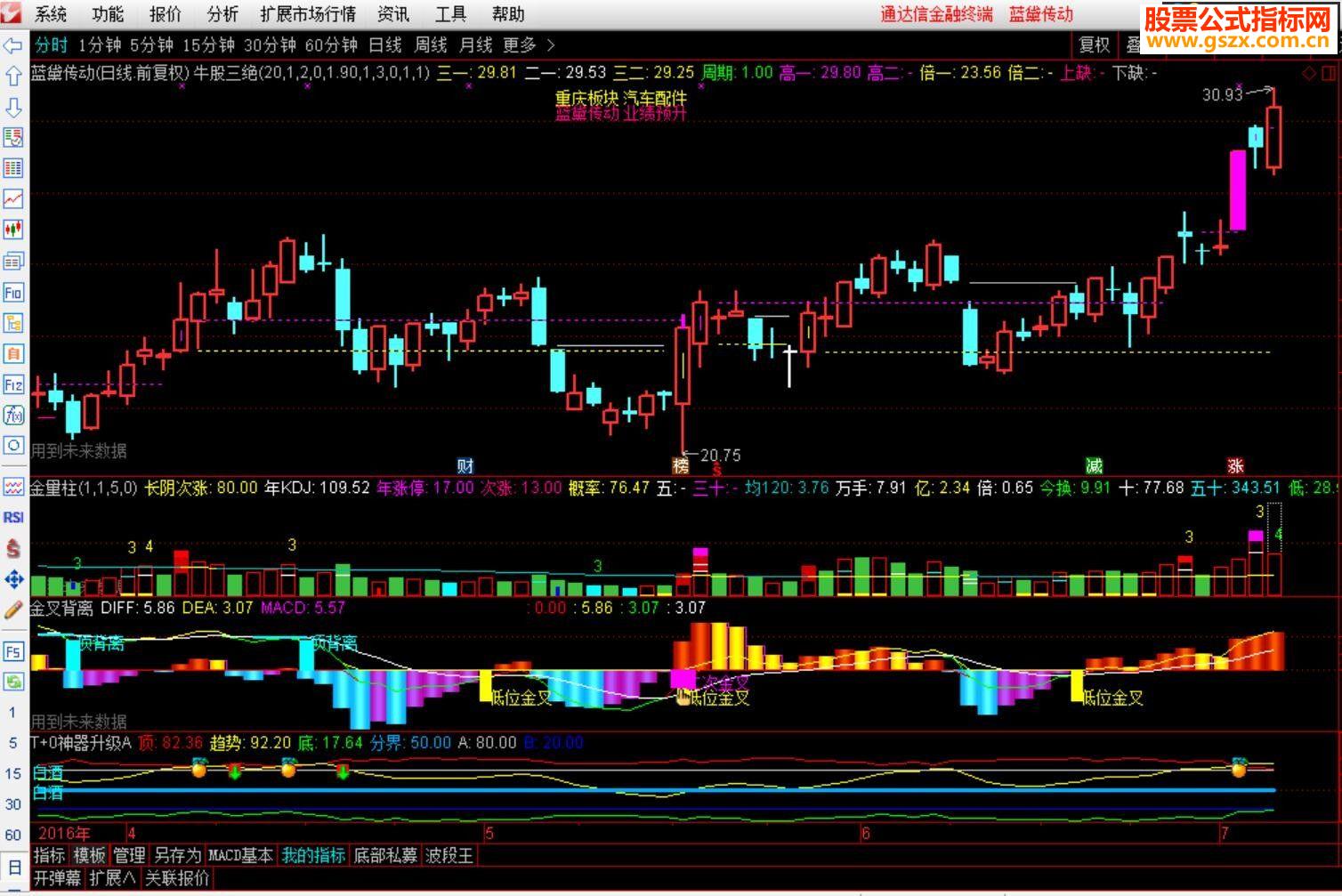1342x896 pixels.
Task: Click the wavy lines indicator icon
Action: (13, 488)
